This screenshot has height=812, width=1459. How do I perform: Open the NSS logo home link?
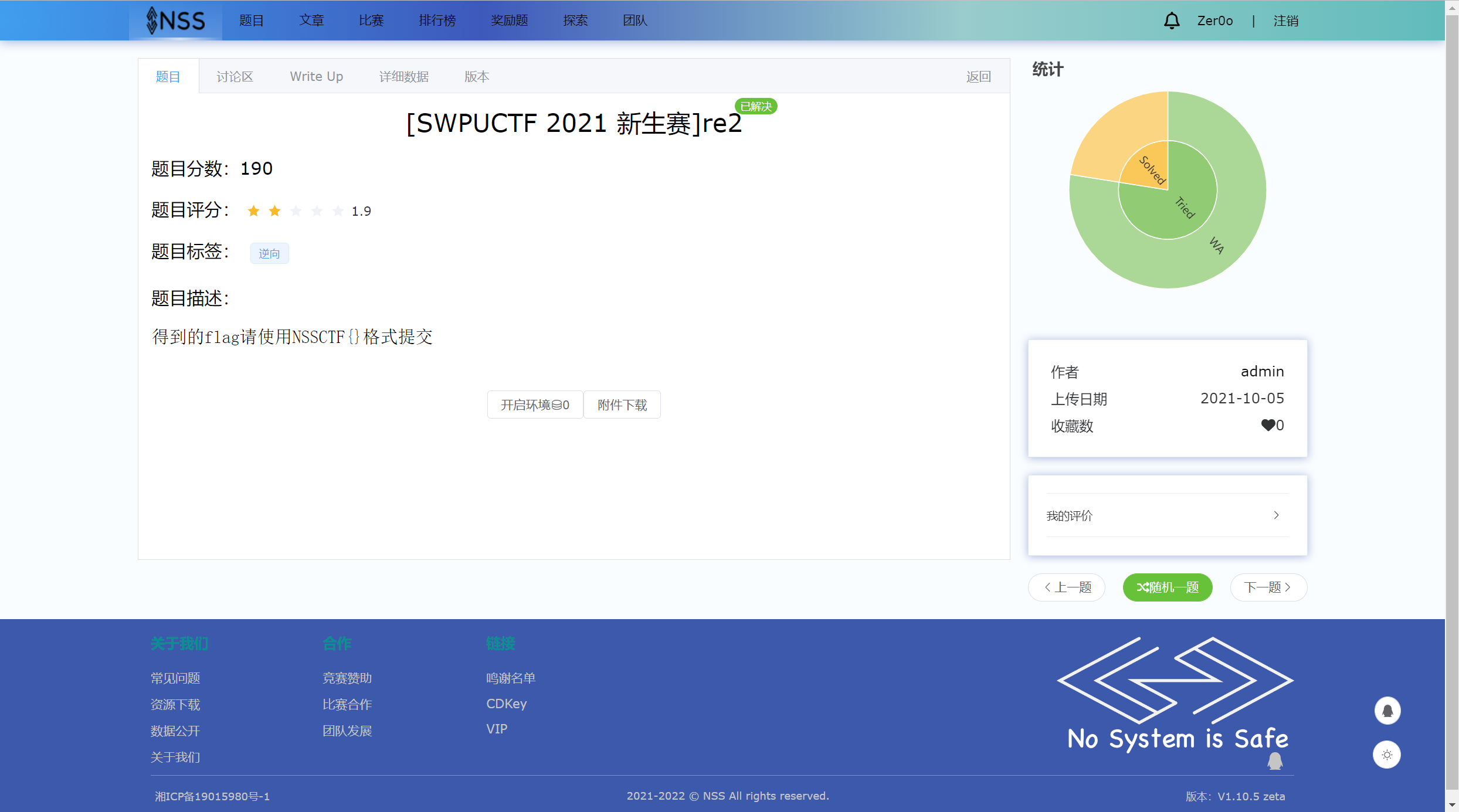(175, 21)
